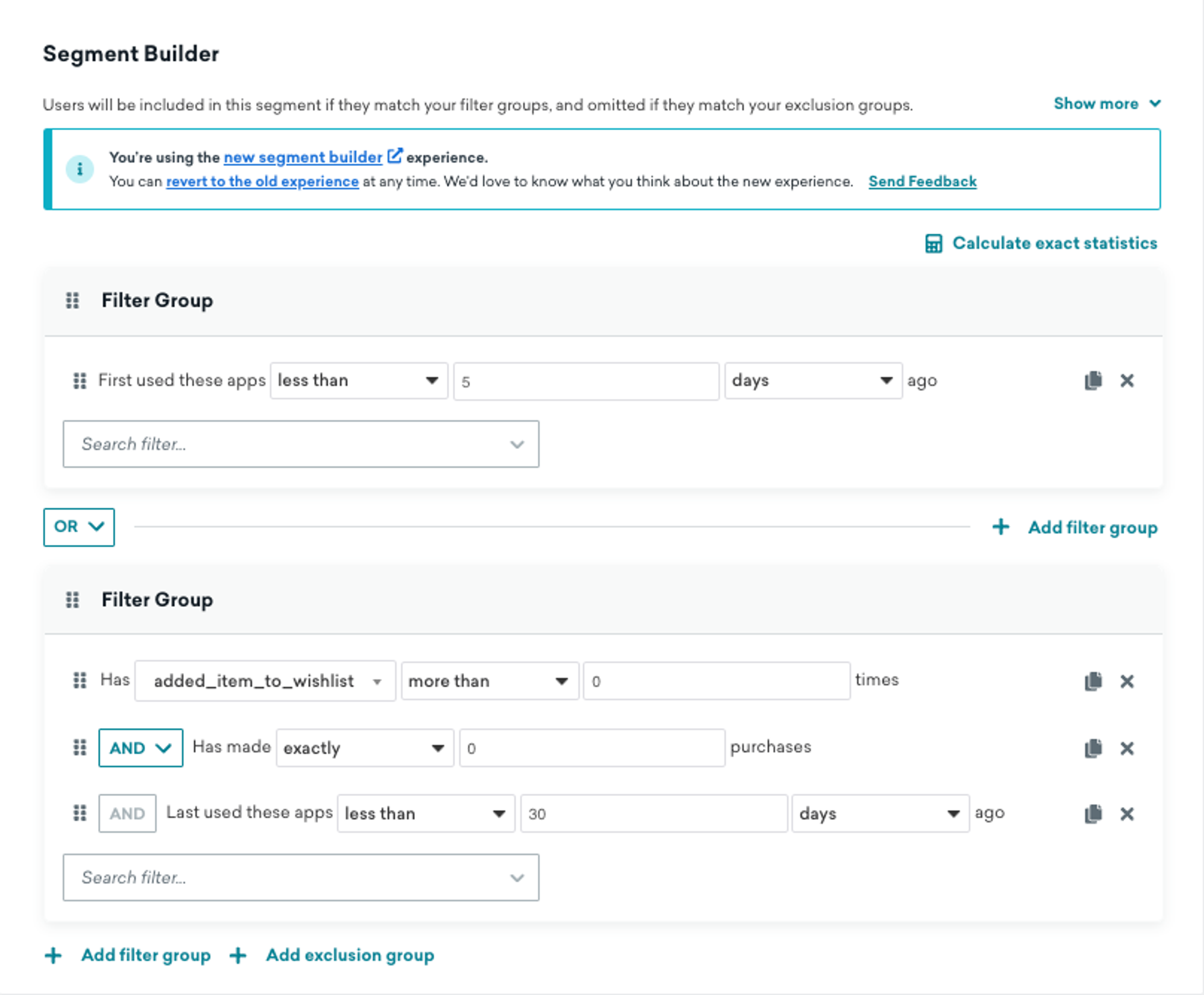Copy the 'Last used these apps' filter
The height and width of the screenshot is (995, 1204).
(x=1093, y=813)
